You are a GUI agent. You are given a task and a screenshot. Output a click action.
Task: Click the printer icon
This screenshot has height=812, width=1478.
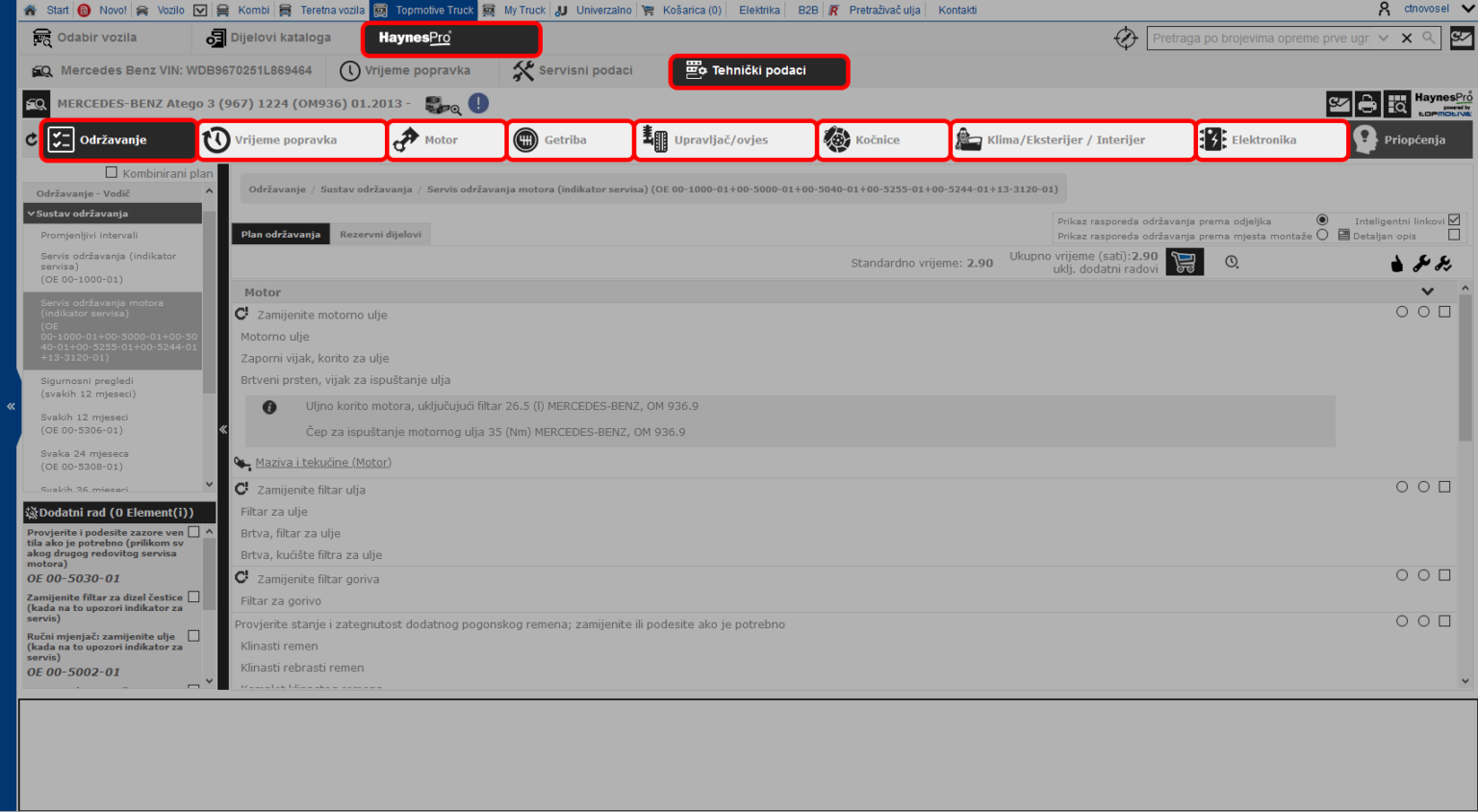1367,103
